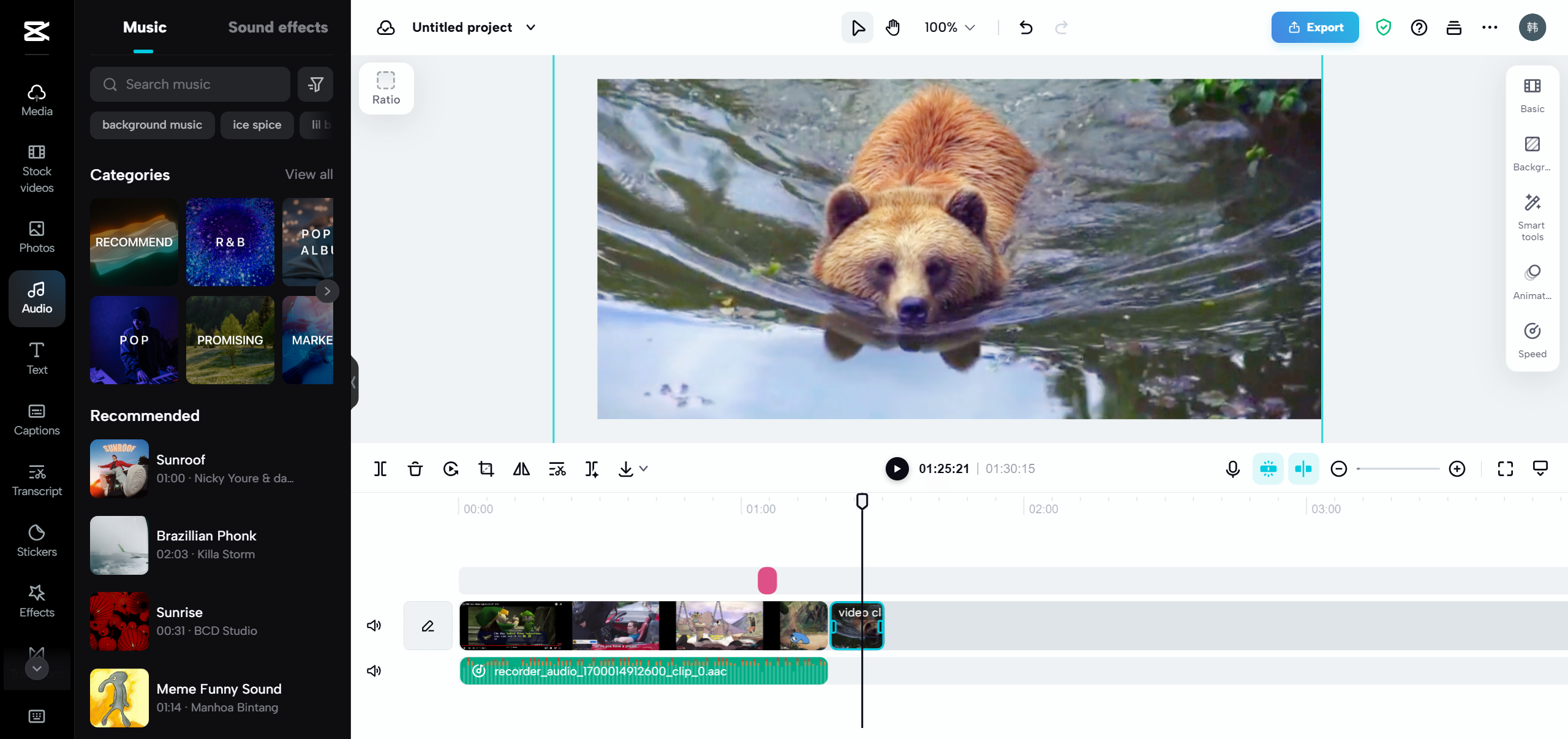Open the layers stack icon in header
The height and width of the screenshot is (739, 1568).
click(1454, 28)
